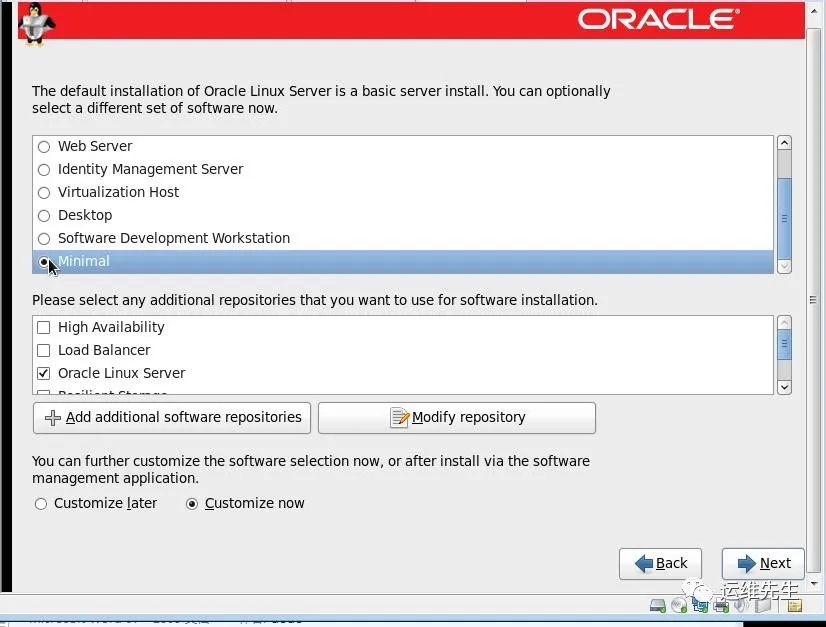
Task: Click the repositories list scroll-up arrow
Action: [784, 322]
